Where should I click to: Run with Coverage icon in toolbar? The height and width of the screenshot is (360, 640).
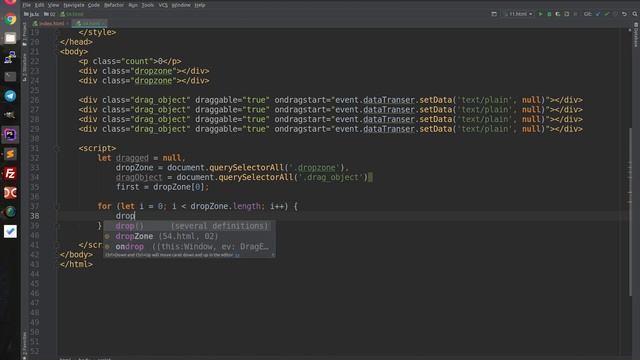point(558,14)
